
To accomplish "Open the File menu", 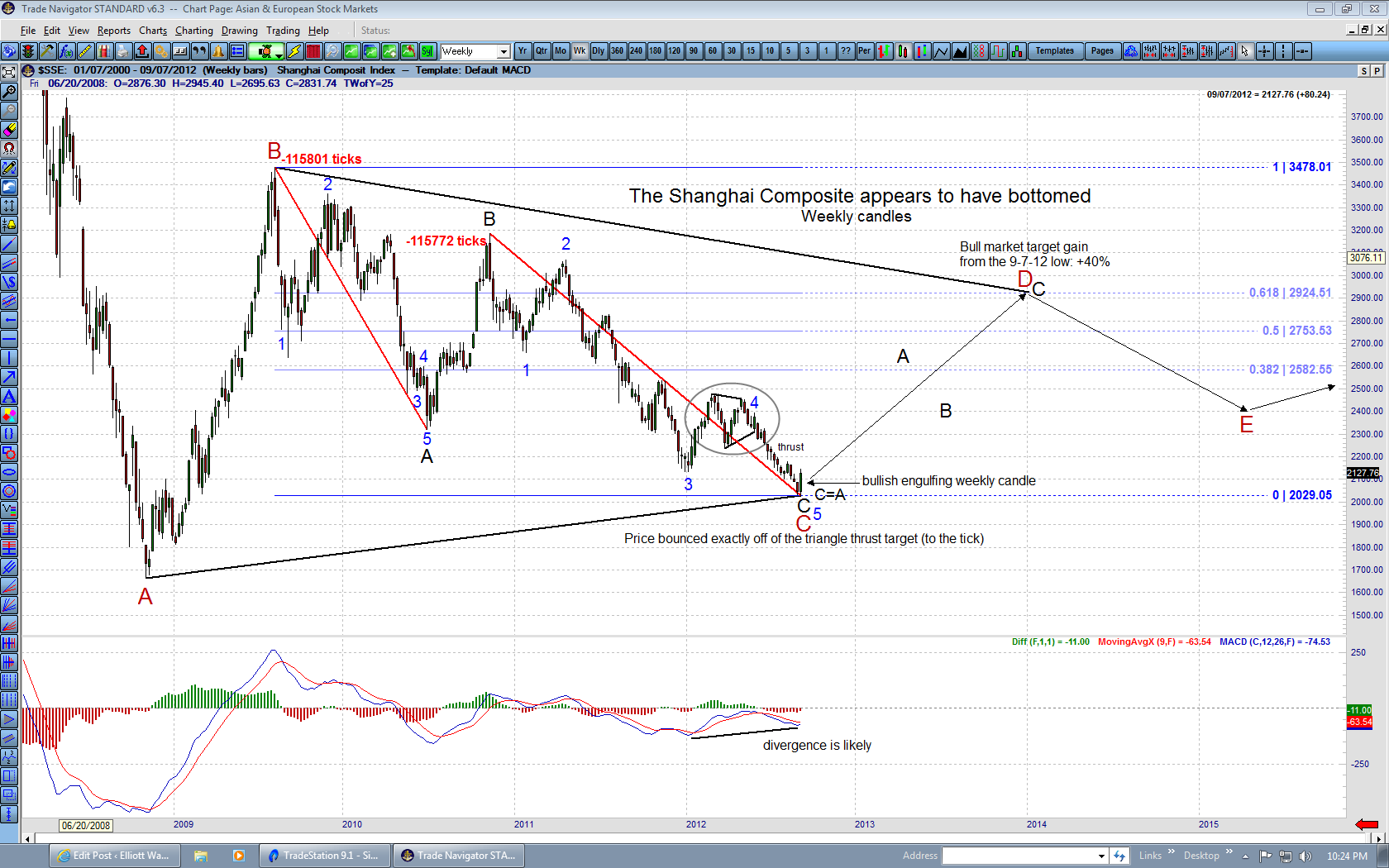I will tap(28, 31).
